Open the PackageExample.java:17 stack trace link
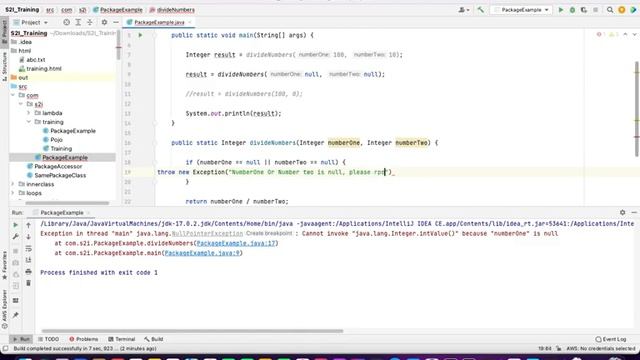 pyautogui.click(x=236, y=243)
